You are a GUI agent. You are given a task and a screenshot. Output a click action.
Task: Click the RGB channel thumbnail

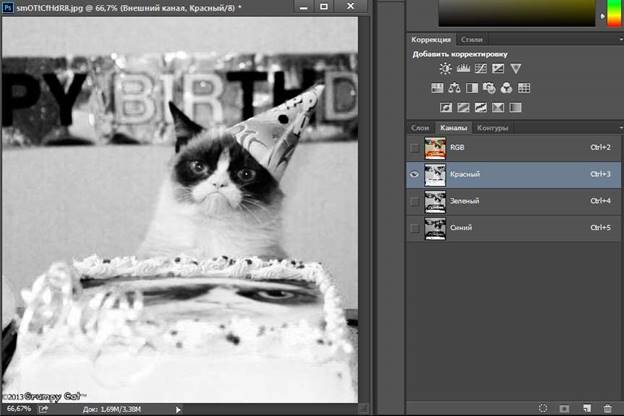click(435, 148)
